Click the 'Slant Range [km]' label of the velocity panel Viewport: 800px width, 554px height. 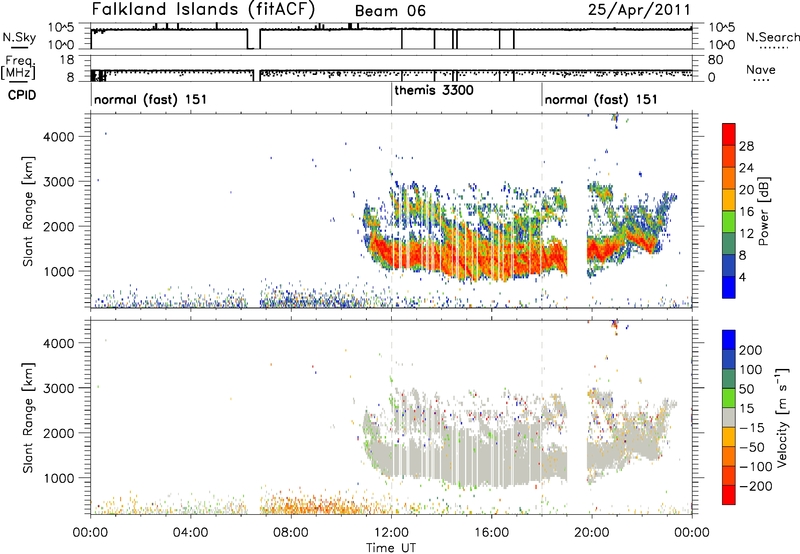coord(28,418)
